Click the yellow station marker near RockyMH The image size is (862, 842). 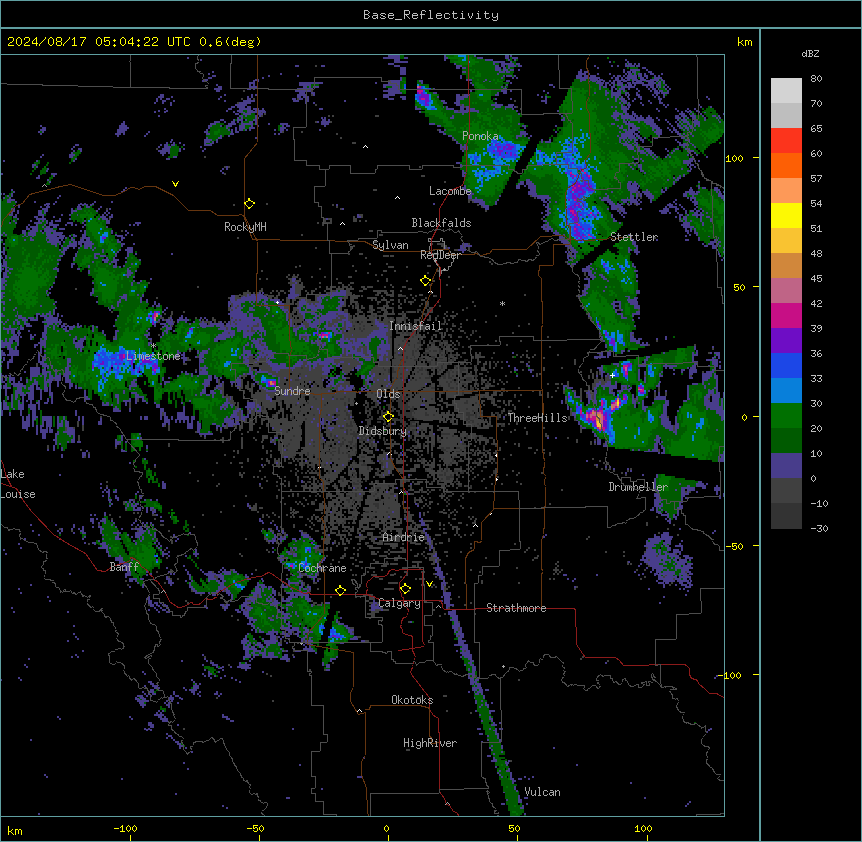tap(250, 203)
